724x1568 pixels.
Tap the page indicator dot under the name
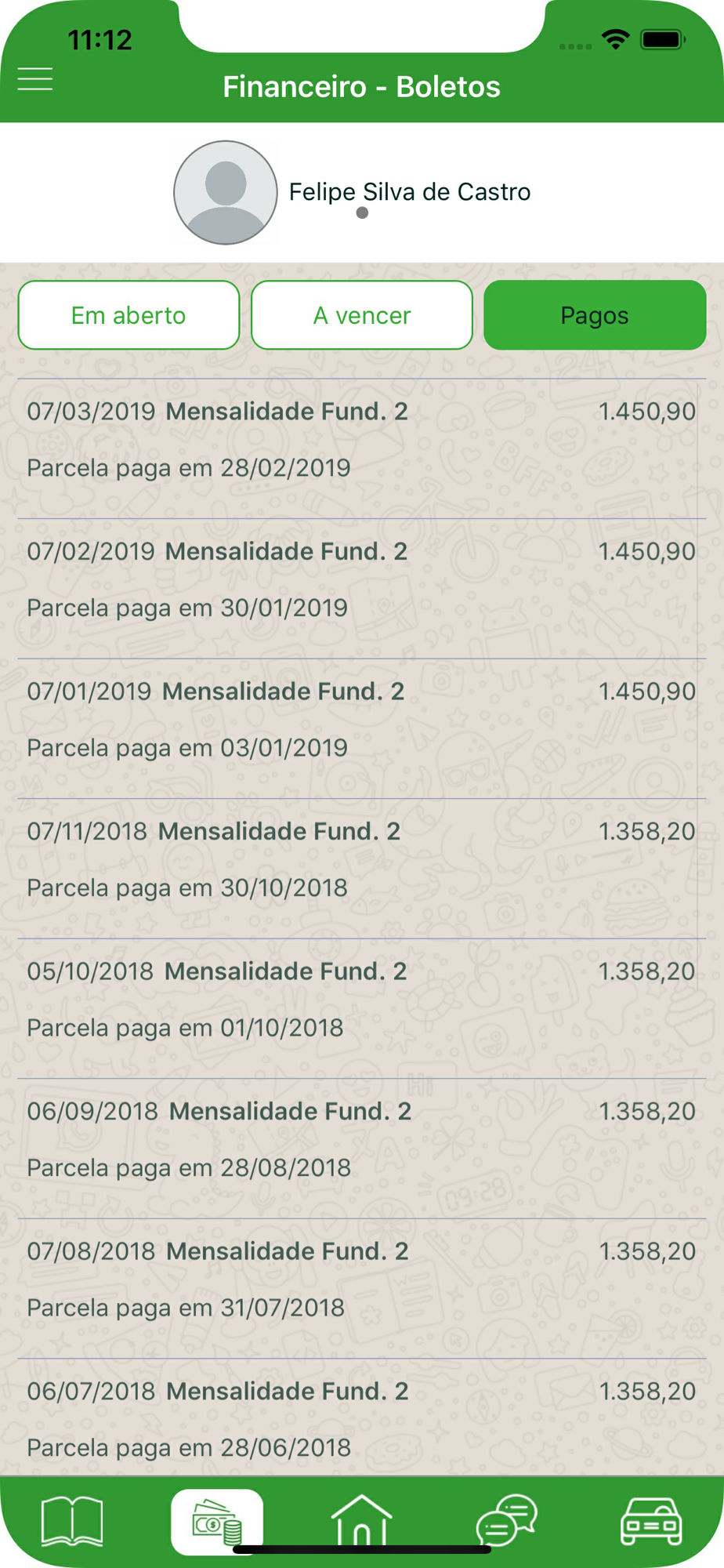pos(362,213)
